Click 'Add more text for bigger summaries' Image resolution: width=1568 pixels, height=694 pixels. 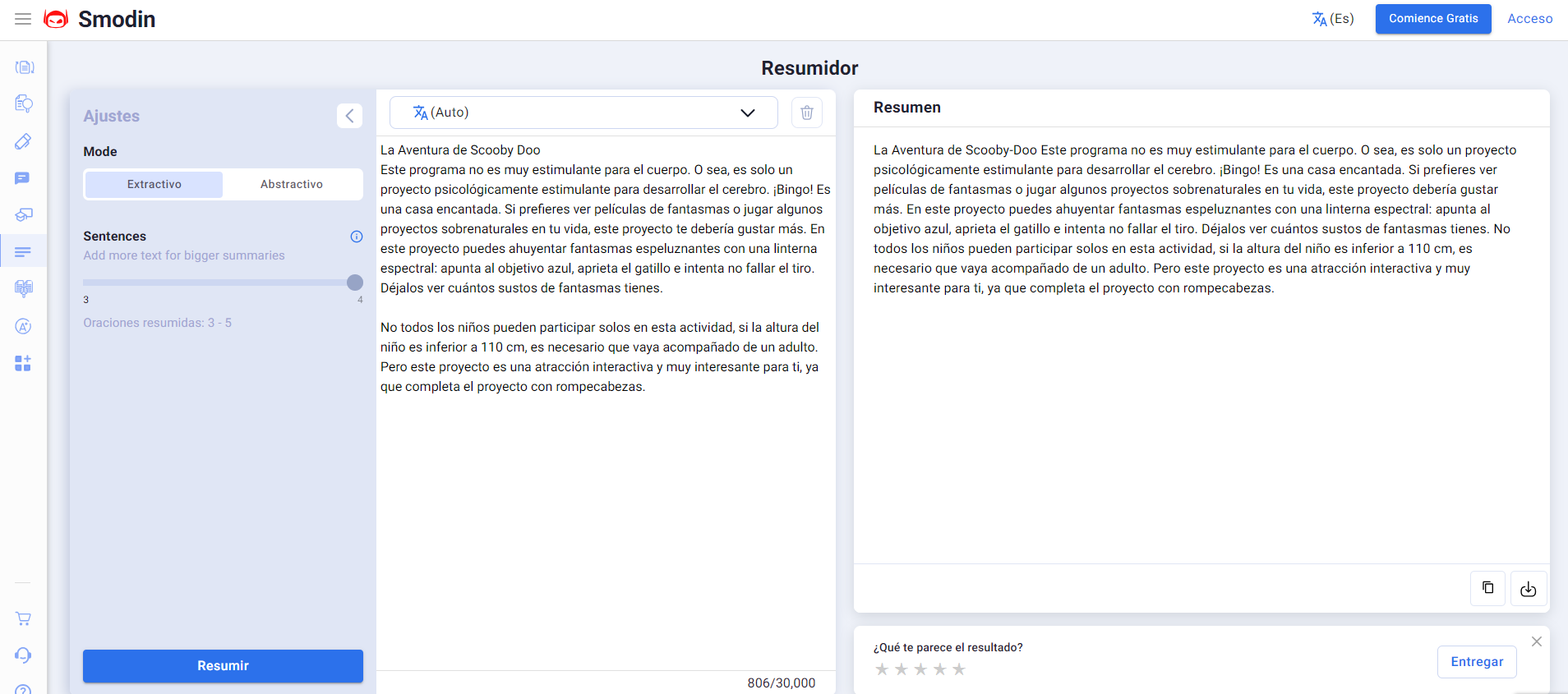(x=184, y=255)
